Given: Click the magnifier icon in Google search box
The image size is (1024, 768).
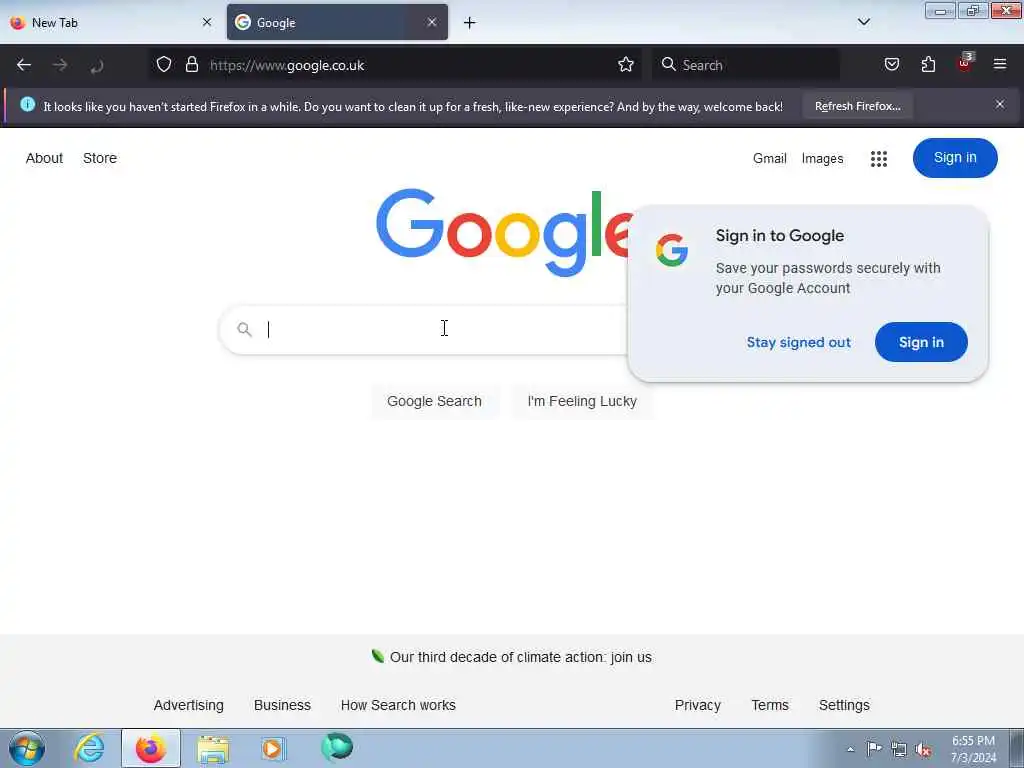Looking at the screenshot, I should point(244,329).
